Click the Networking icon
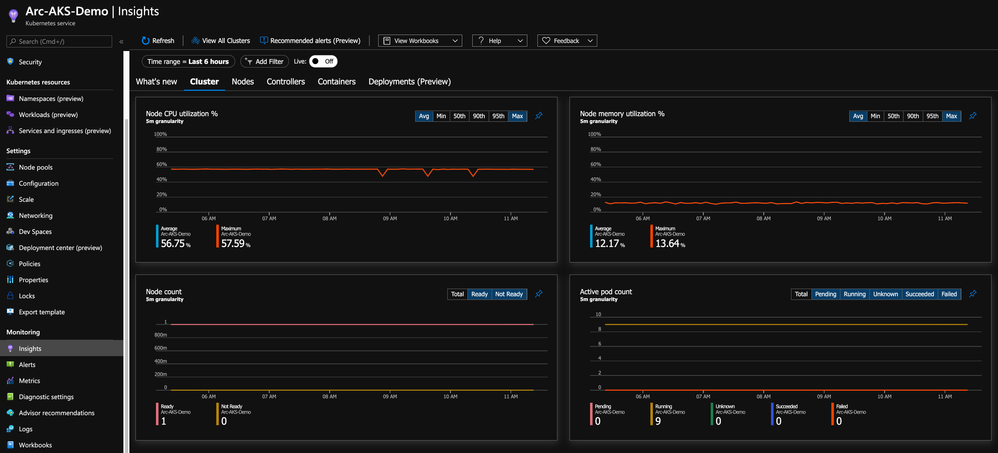Screen dimensions: 998x453 [x=10, y=216]
